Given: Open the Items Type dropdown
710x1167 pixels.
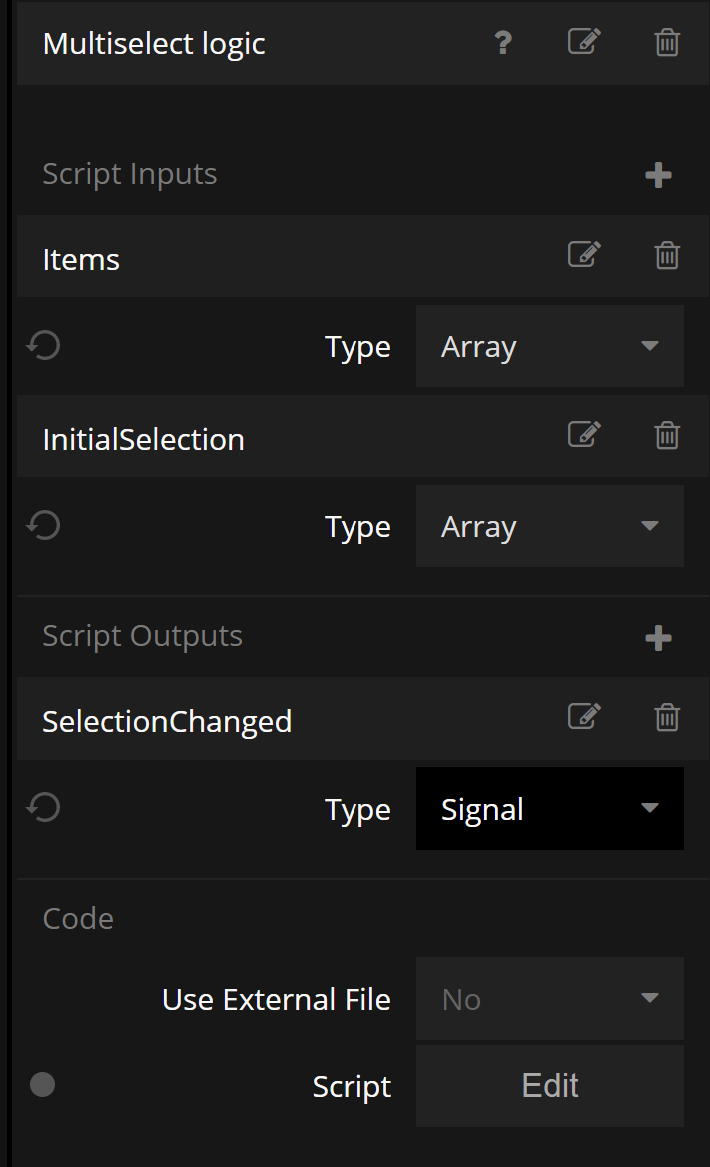Looking at the screenshot, I should [x=549, y=347].
